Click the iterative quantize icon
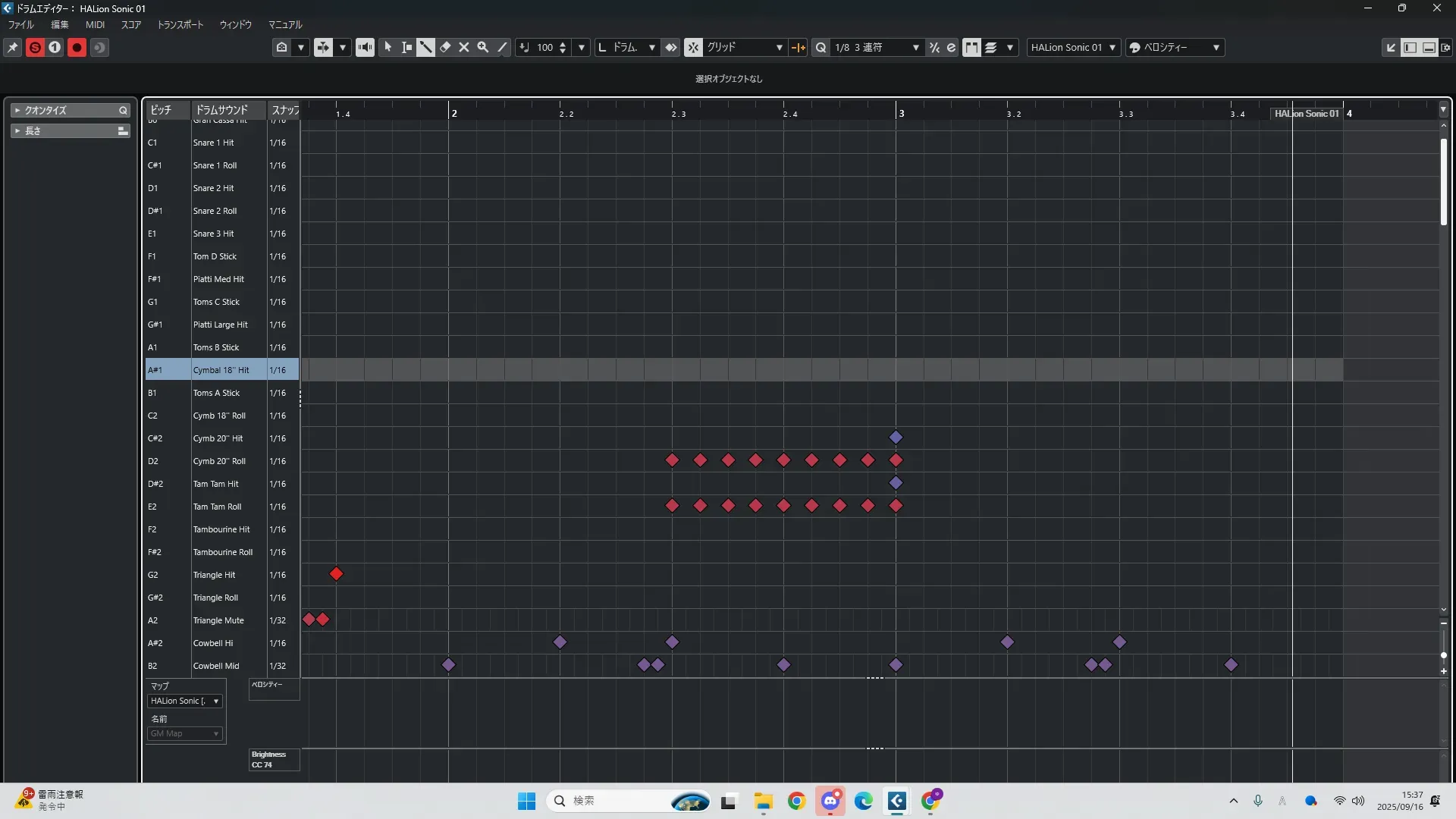 [934, 48]
